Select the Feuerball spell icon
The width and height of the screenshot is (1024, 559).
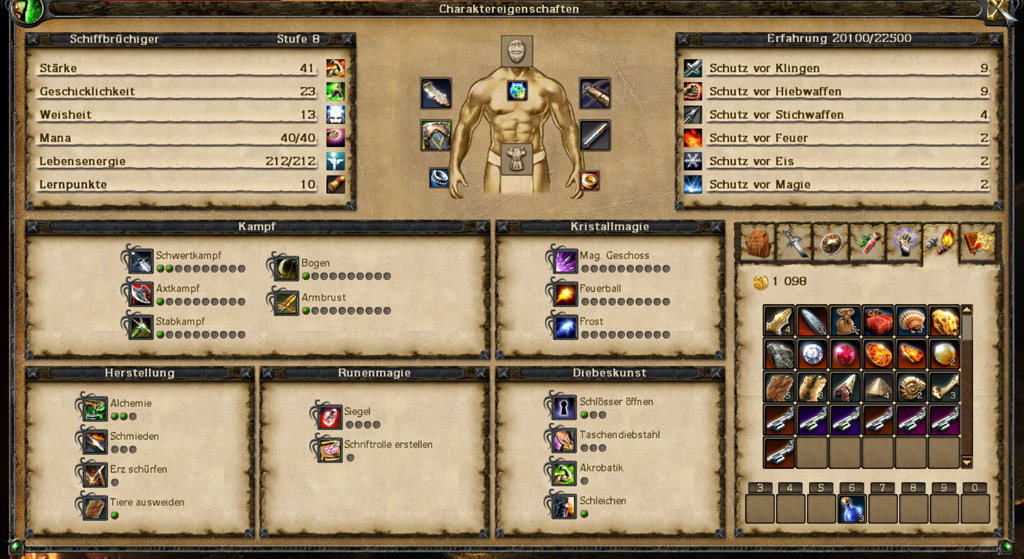pos(564,293)
